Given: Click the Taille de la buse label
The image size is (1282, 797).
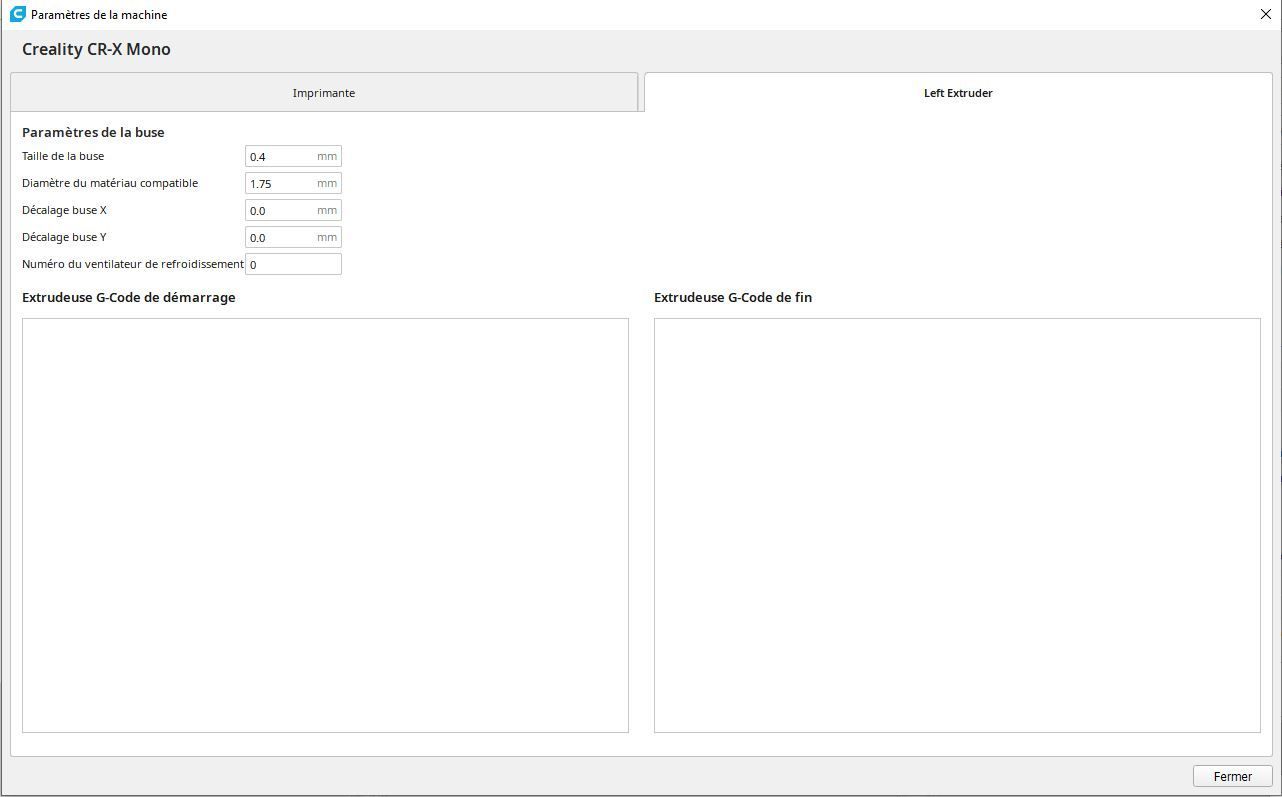Looking at the screenshot, I should pyautogui.click(x=63, y=156).
